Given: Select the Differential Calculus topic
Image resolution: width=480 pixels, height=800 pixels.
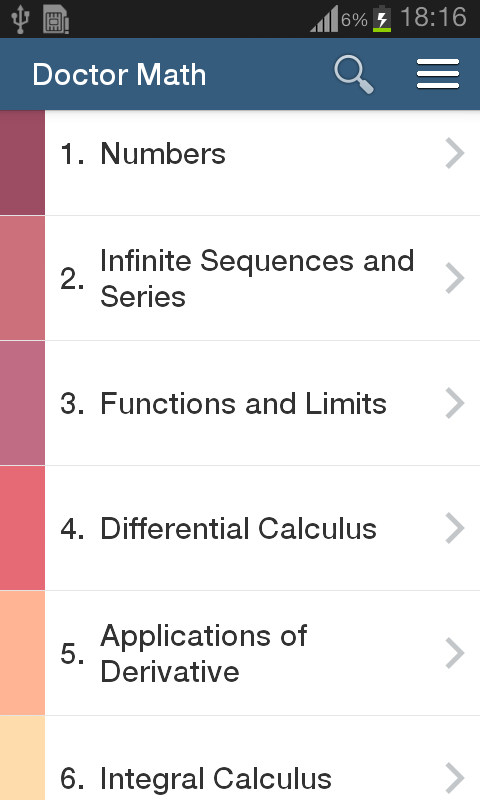Looking at the screenshot, I should pyautogui.click(x=262, y=528).
